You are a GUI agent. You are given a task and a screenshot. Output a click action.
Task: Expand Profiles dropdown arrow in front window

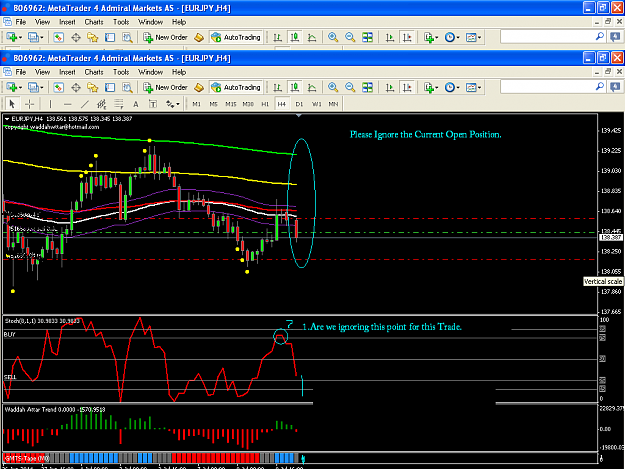tap(42, 88)
